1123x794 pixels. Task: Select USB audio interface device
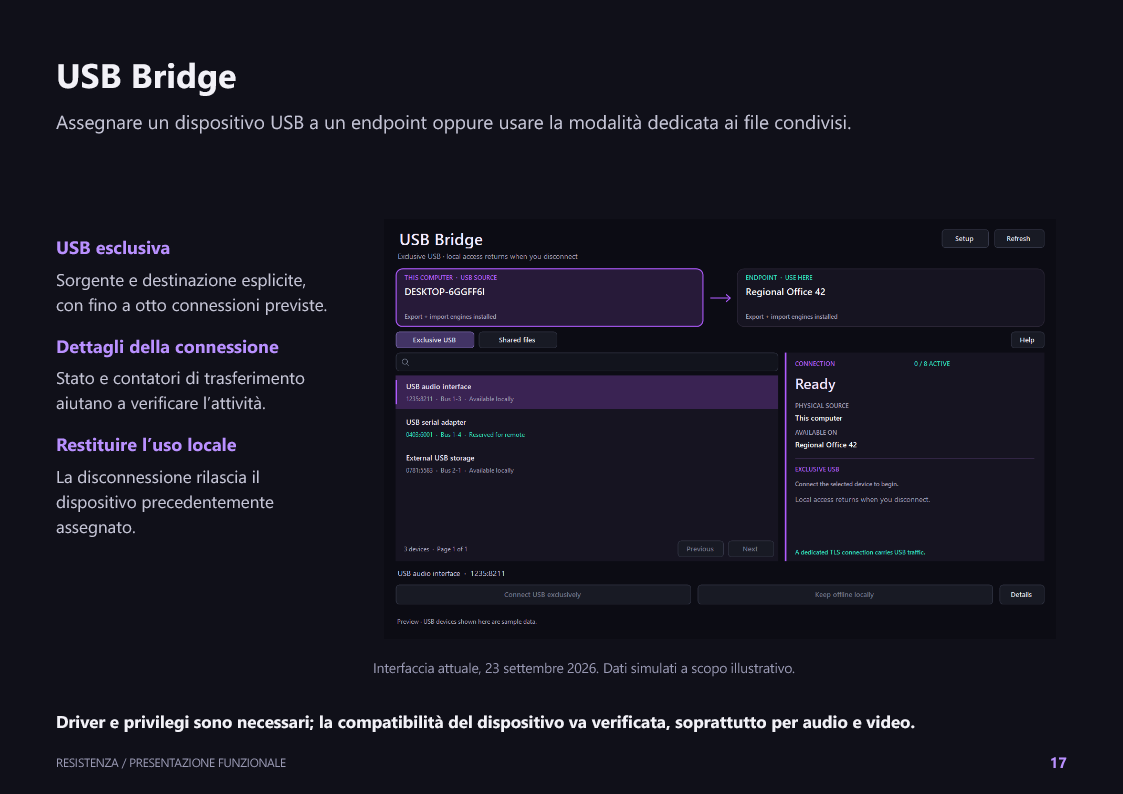click(x=587, y=392)
